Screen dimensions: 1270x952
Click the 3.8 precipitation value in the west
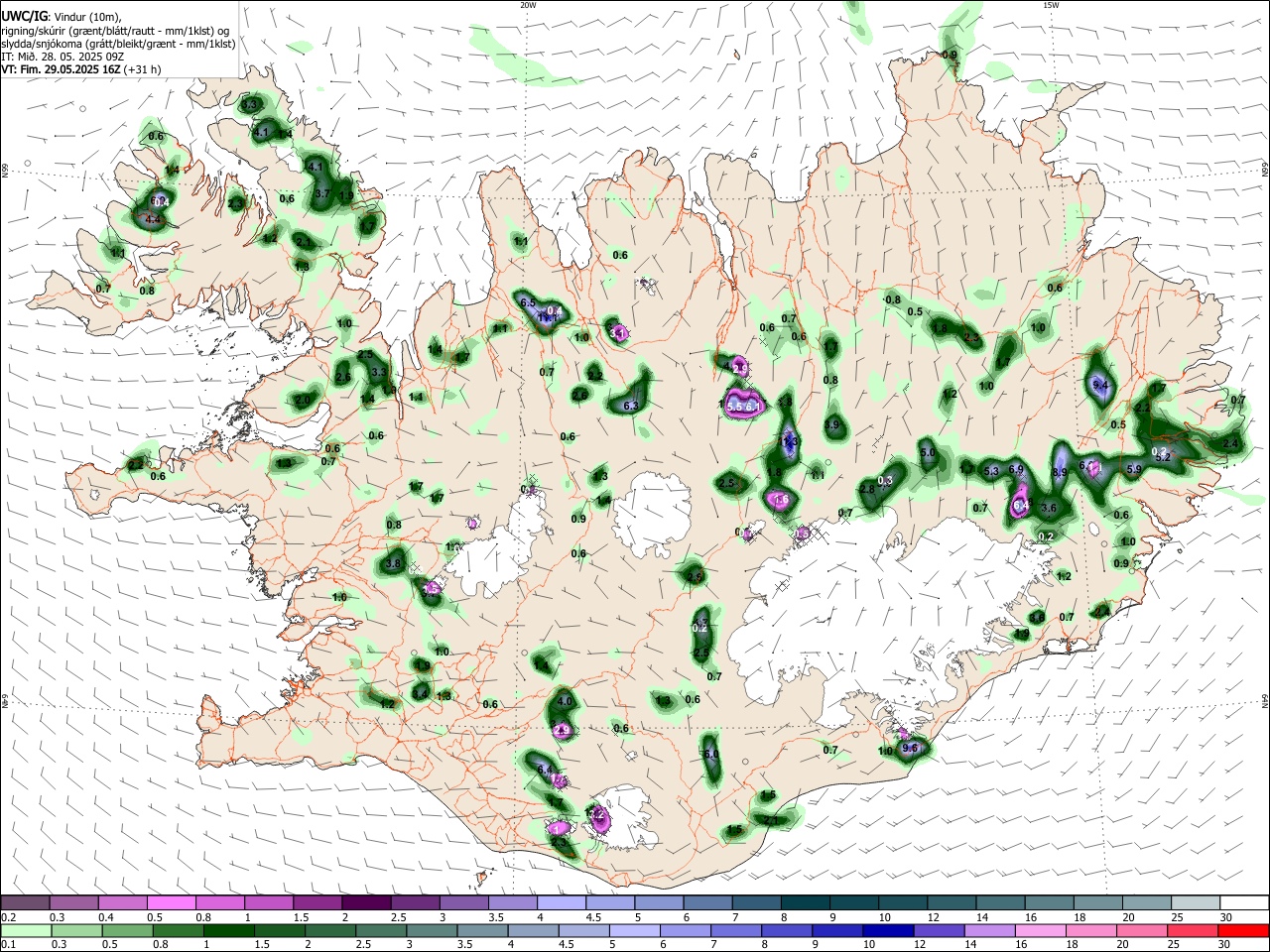(393, 563)
